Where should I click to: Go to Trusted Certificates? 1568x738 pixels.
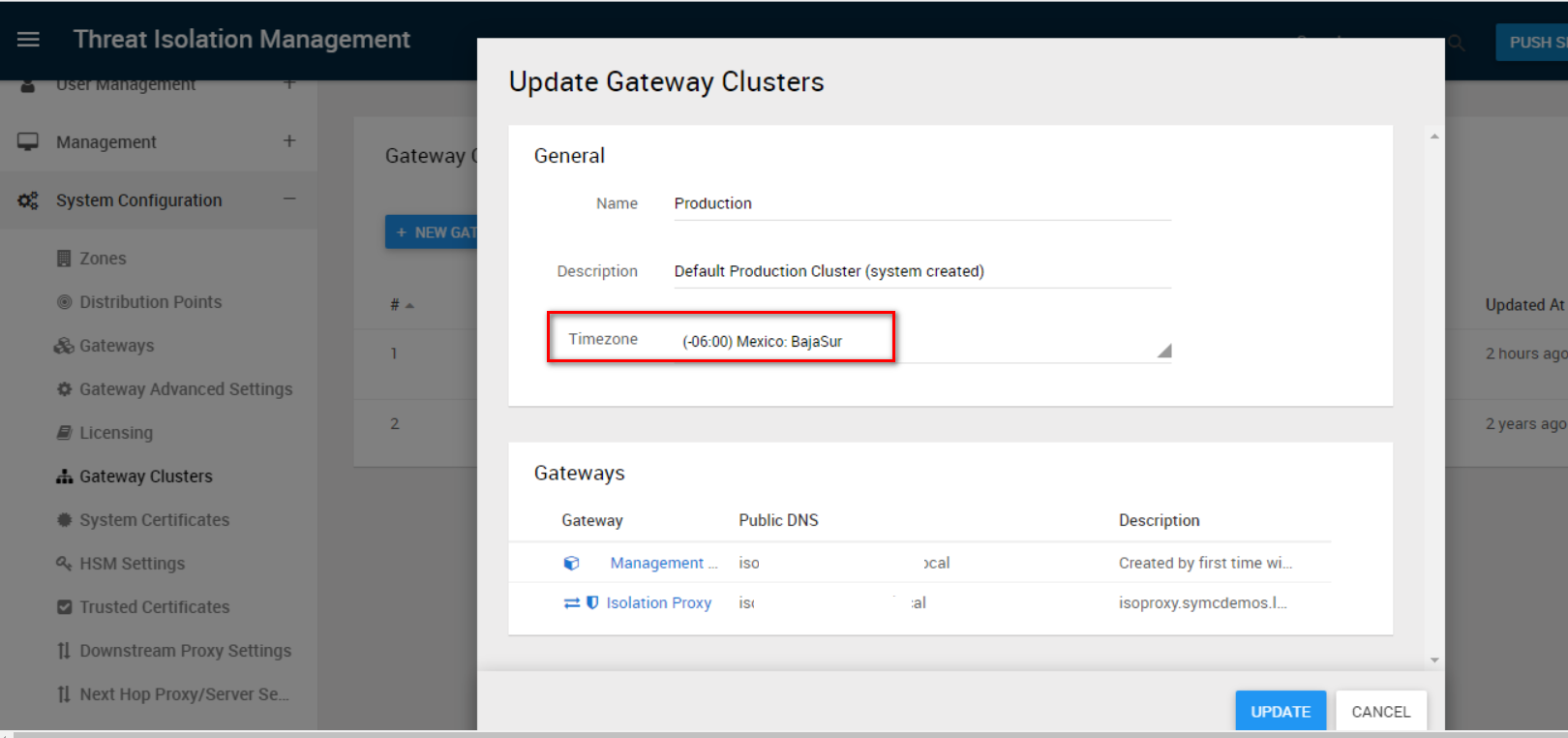click(x=154, y=607)
